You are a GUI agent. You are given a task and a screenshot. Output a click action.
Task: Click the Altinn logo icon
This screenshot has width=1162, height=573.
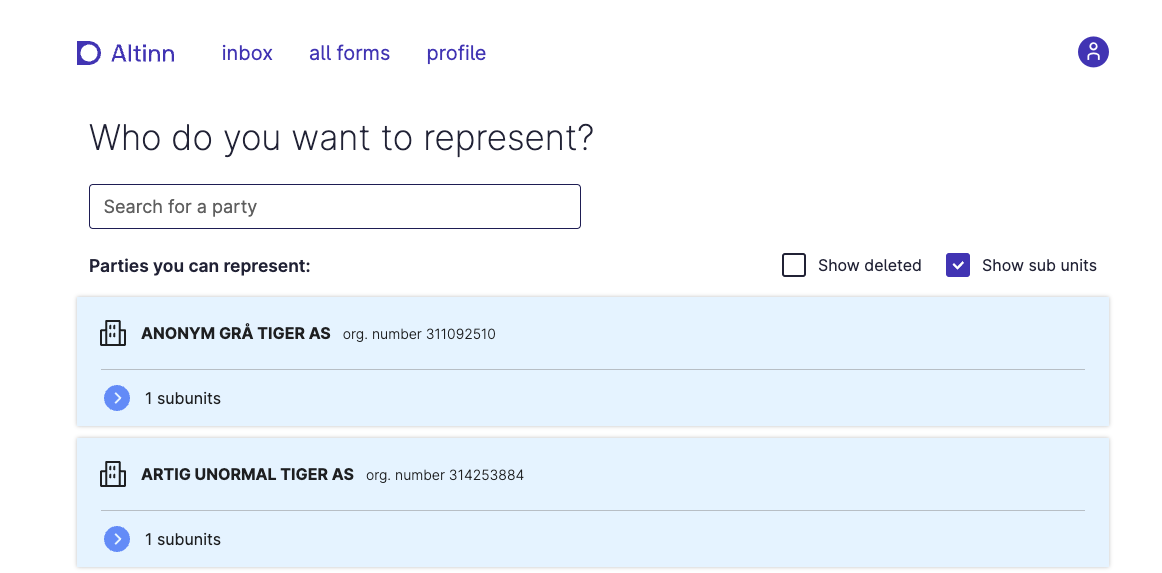89,53
